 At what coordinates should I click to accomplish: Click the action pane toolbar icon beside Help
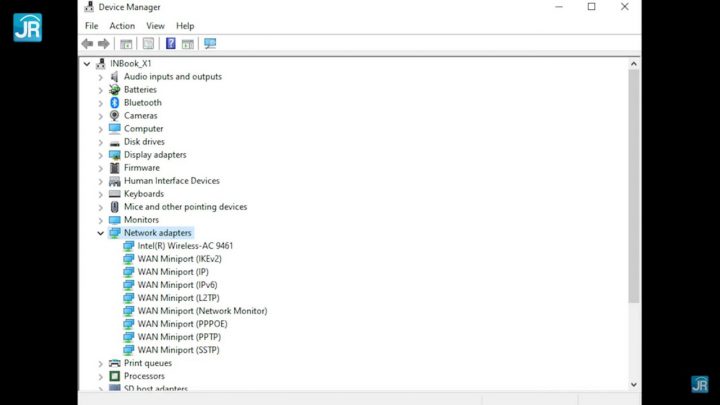tap(187, 44)
